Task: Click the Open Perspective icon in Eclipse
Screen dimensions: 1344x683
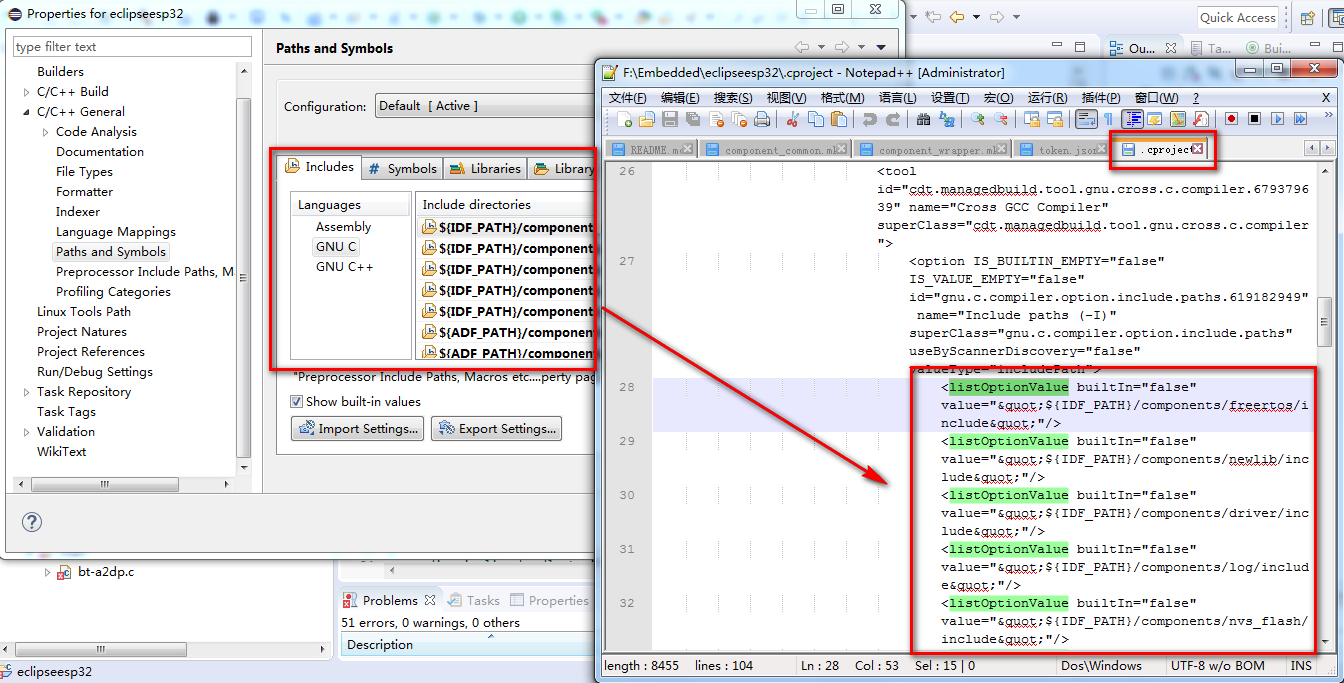Action: pyautogui.click(x=1307, y=17)
